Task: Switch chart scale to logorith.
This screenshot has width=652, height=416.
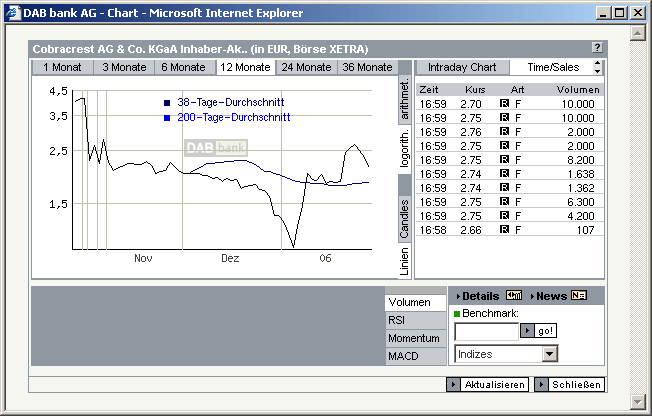Action: [405, 151]
